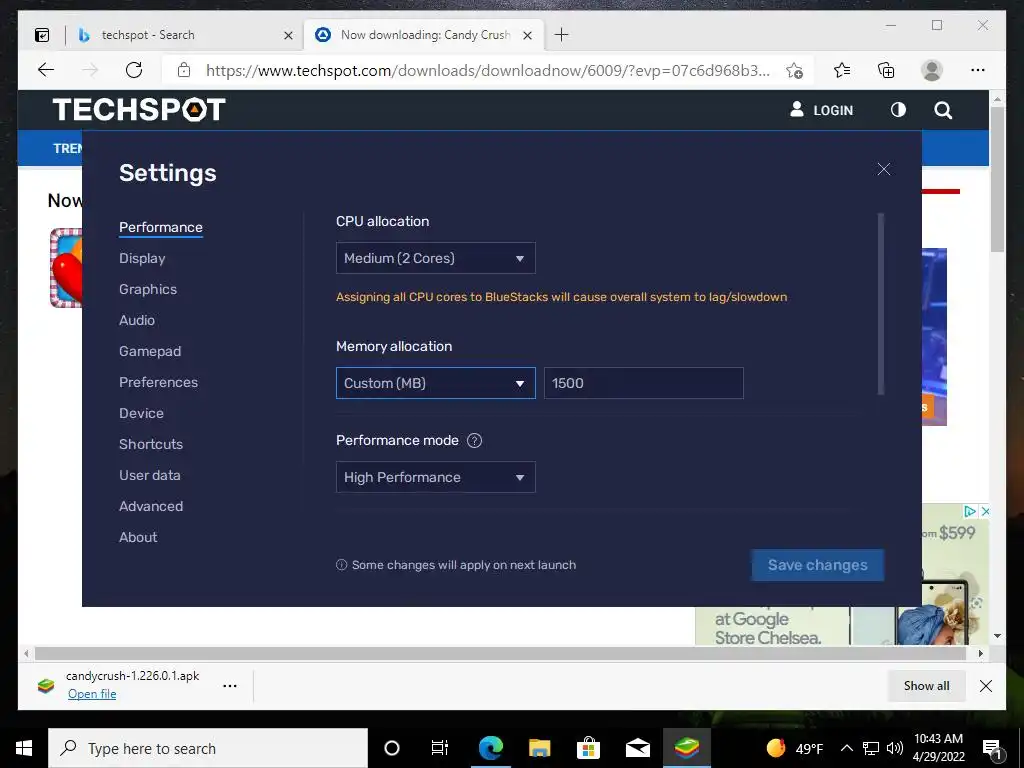Open Microsoft Store from taskbar
Screen dimensions: 1024x768
pos(588,748)
